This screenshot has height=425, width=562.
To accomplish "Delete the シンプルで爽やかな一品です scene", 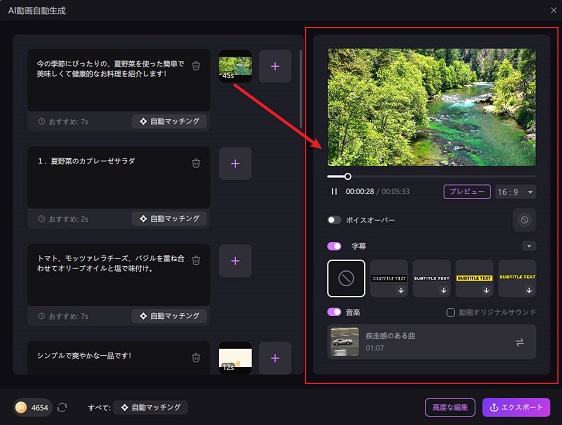I will click(196, 357).
